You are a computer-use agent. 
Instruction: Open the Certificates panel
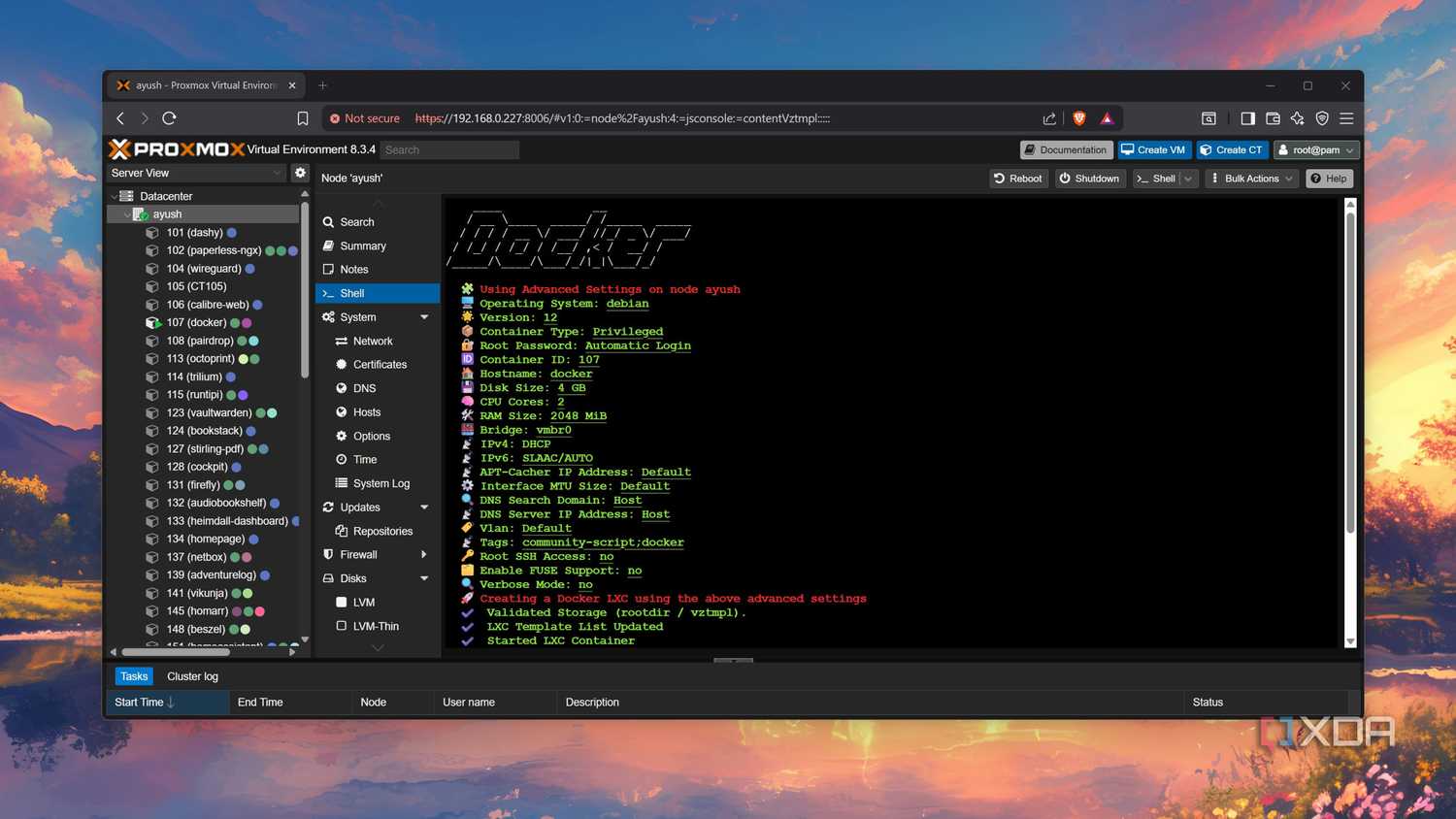379,364
